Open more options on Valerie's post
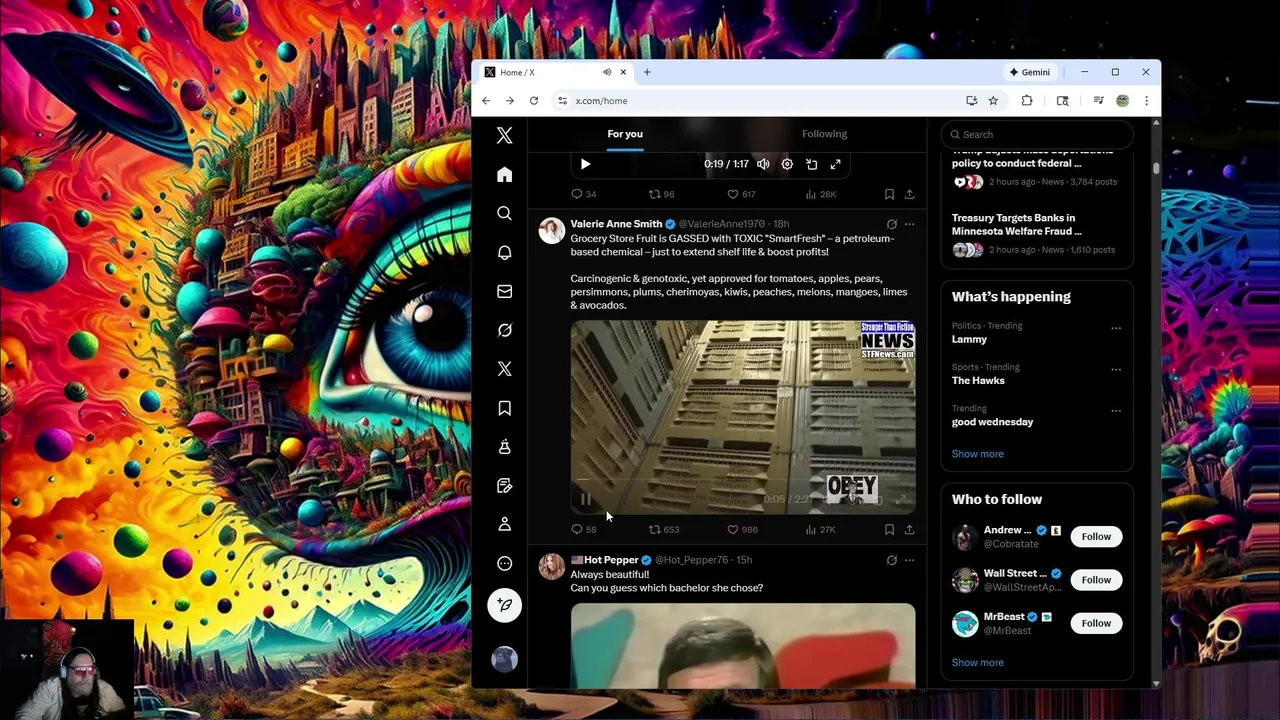The image size is (1280, 720). pos(909,224)
